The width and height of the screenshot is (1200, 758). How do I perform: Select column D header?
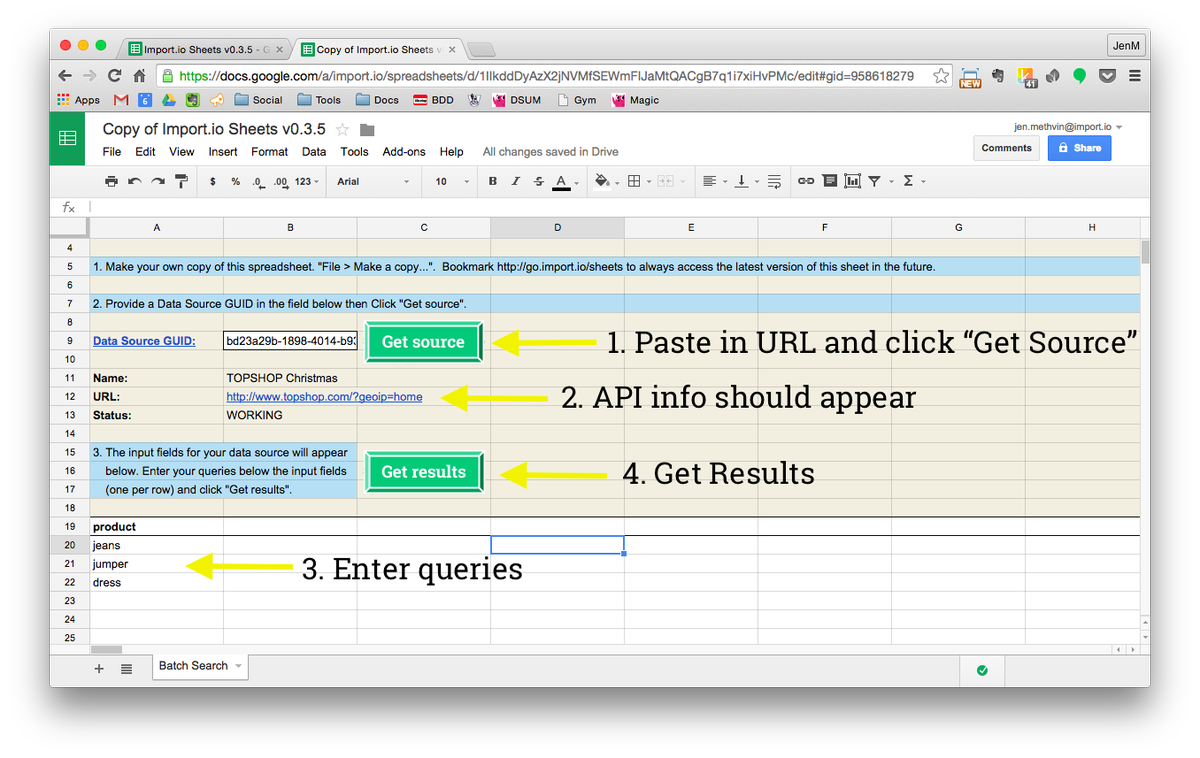click(557, 228)
